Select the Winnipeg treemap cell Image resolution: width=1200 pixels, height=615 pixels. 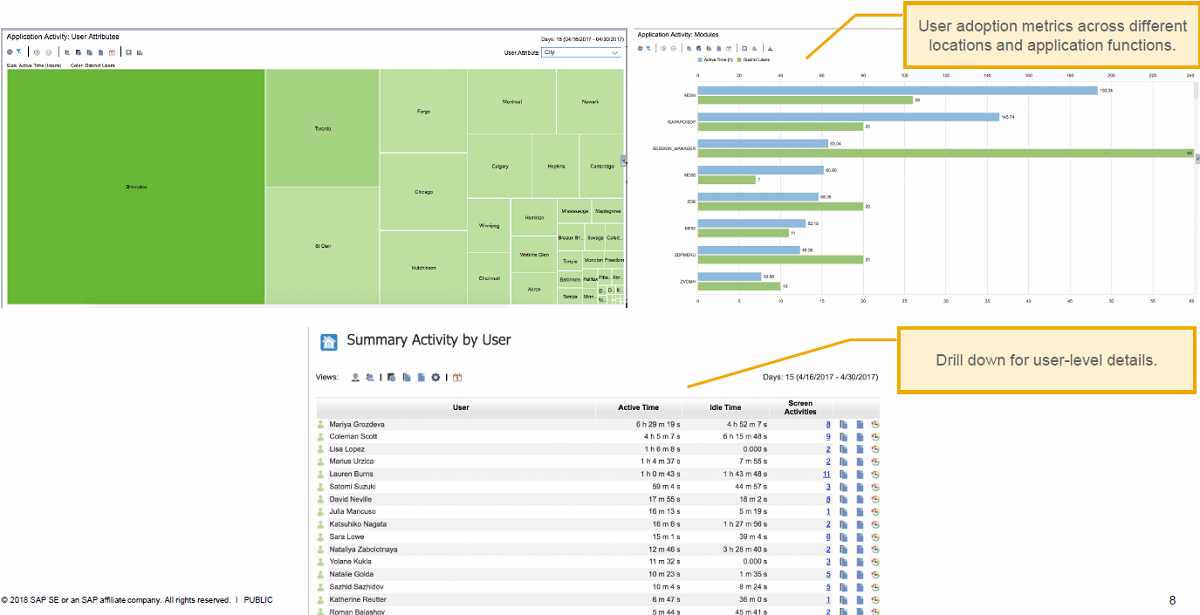click(489, 226)
